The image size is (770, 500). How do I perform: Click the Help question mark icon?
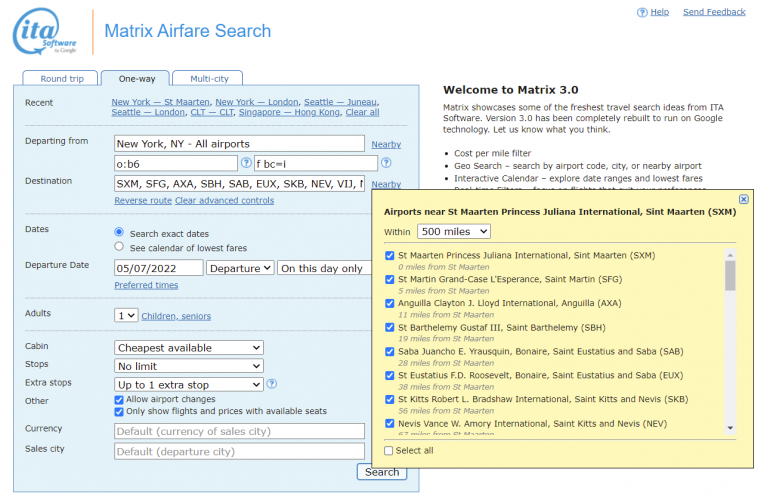(x=642, y=12)
